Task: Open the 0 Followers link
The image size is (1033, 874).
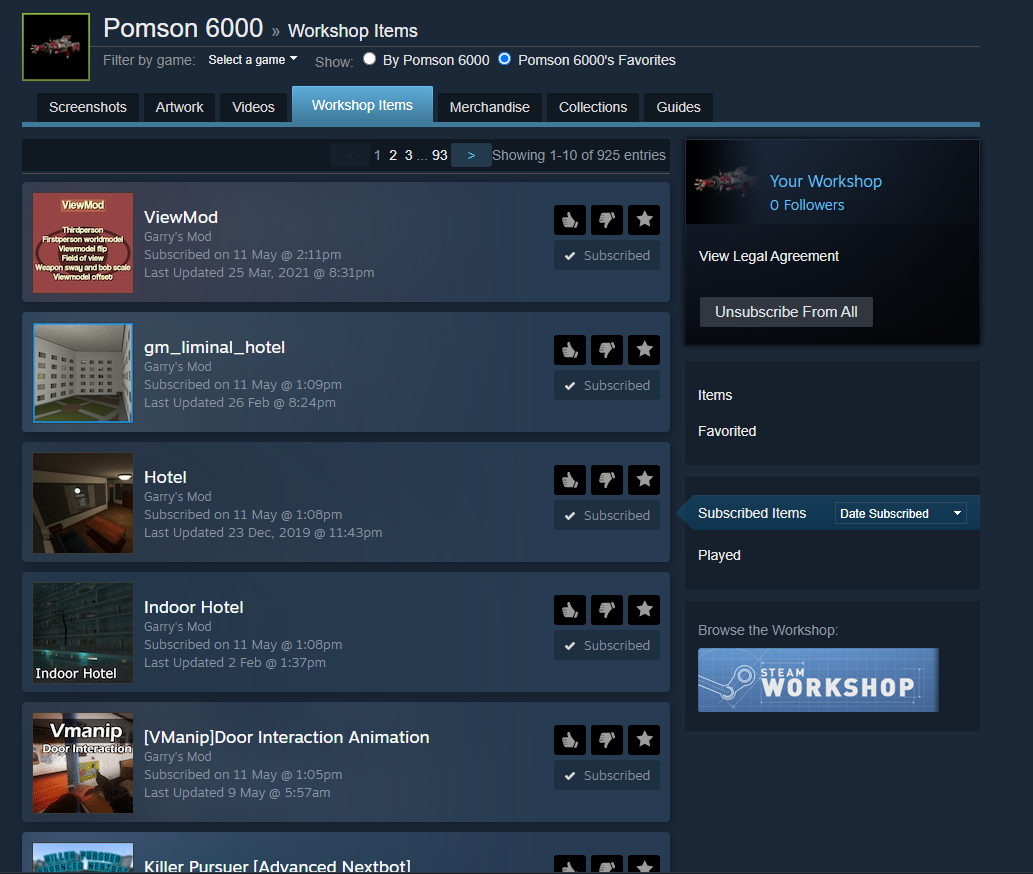Action: [807, 205]
